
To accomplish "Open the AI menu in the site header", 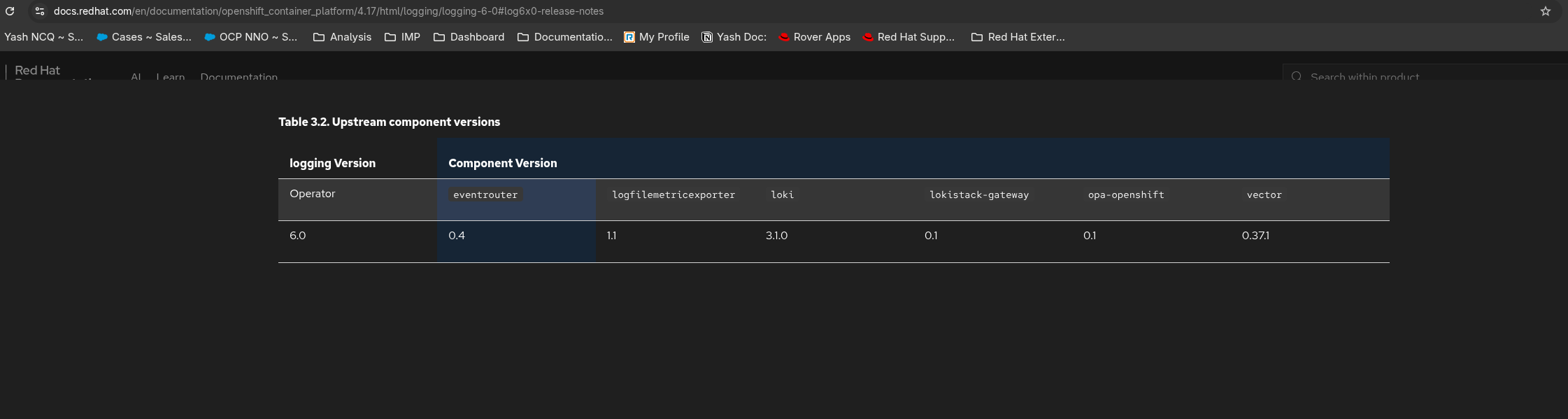I will click(136, 76).
